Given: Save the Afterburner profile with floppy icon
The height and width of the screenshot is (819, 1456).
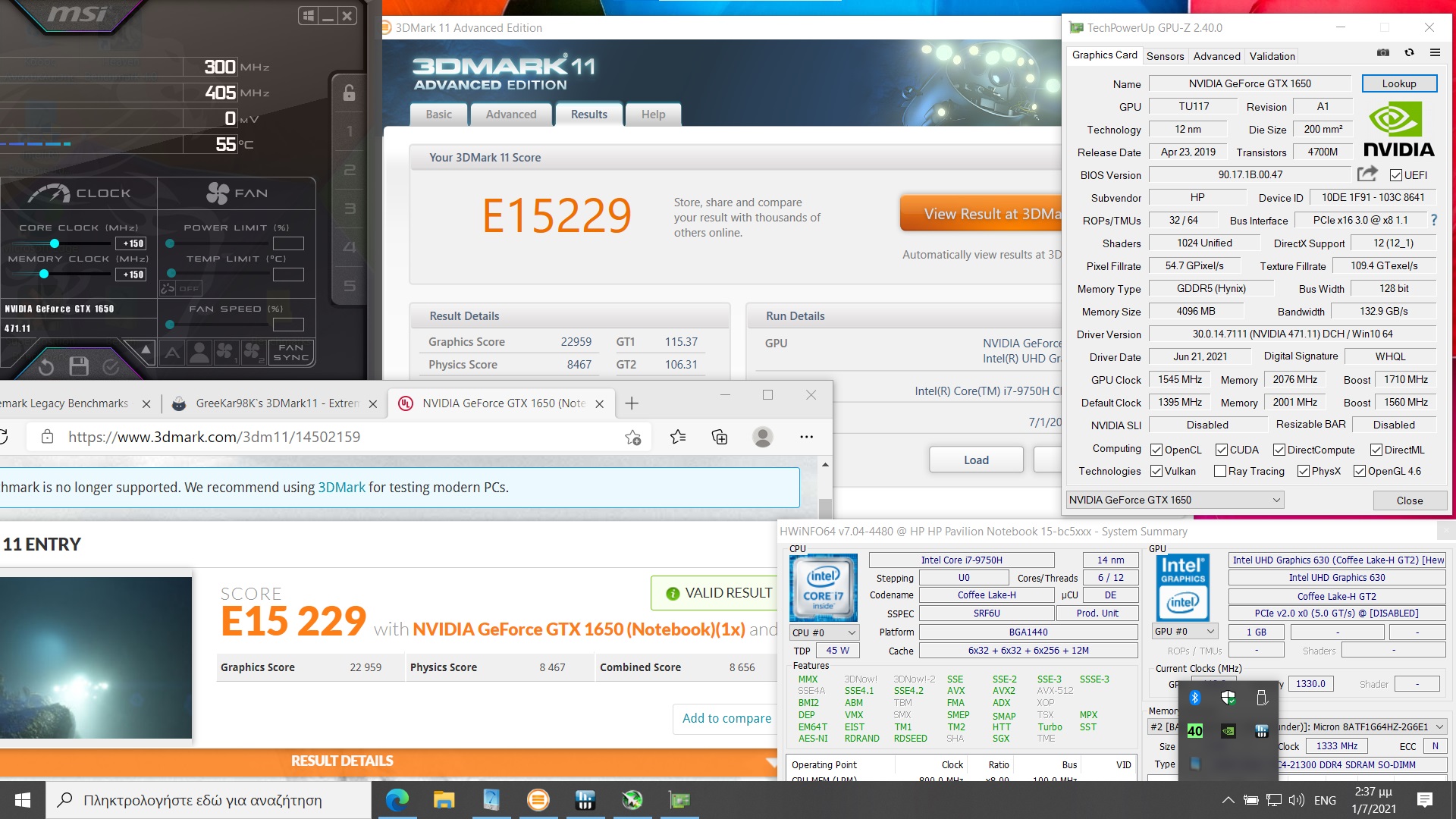Looking at the screenshot, I should 79,367.
